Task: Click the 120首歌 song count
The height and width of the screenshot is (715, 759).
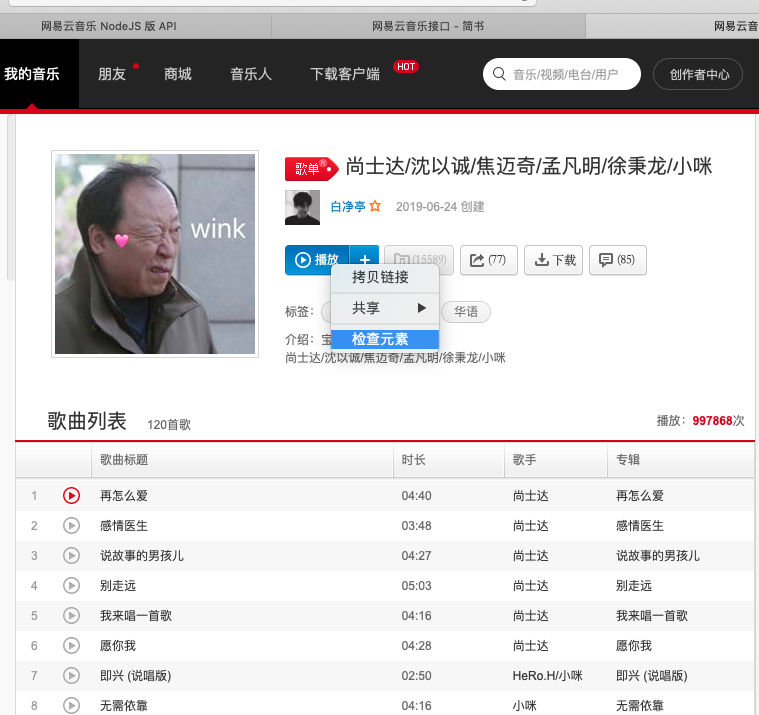Action: pos(169,425)
